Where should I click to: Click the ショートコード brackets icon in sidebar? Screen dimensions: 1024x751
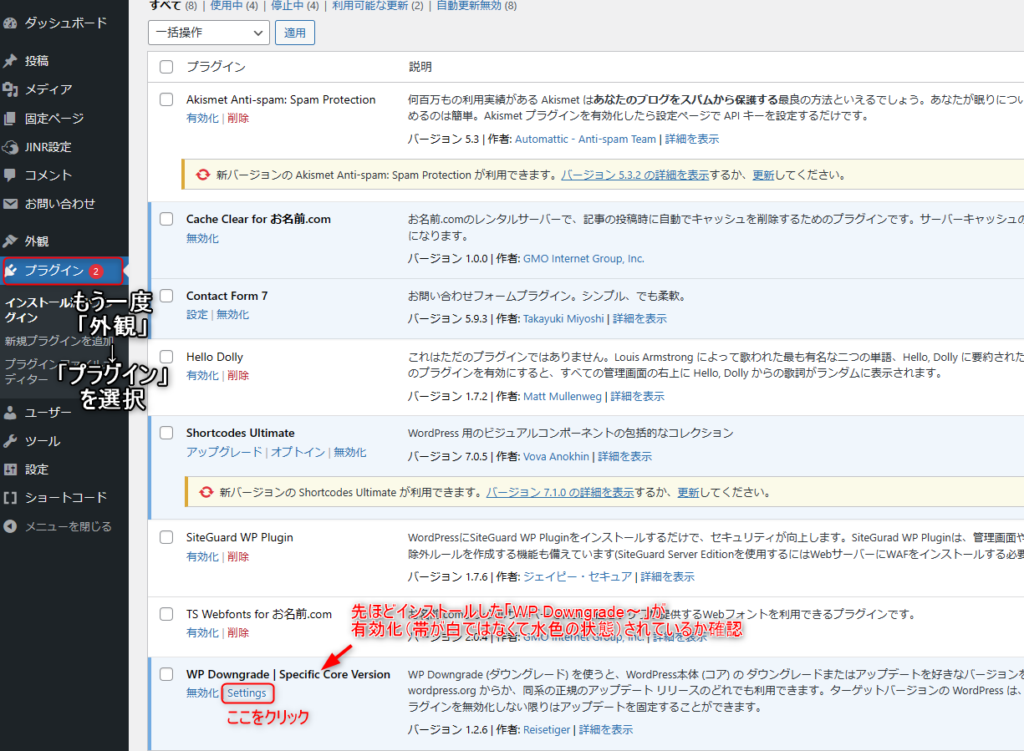(10, 498)
